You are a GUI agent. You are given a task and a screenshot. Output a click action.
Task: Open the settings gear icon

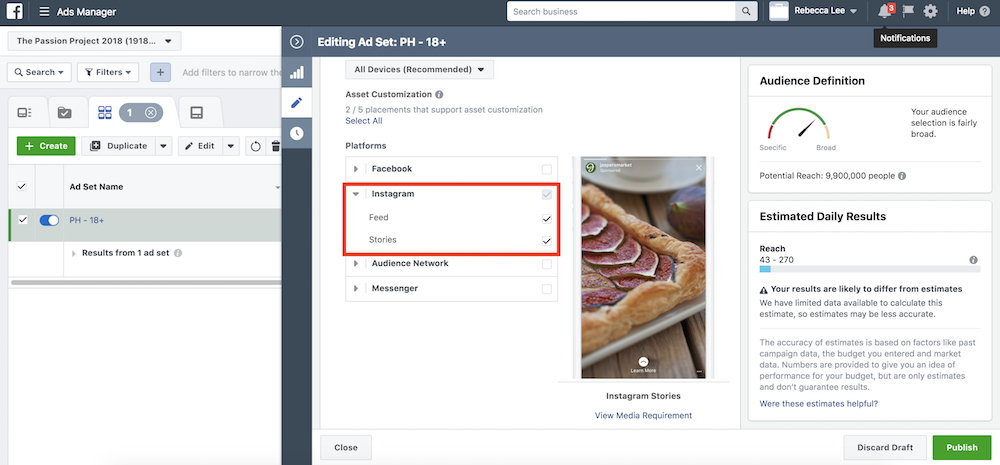(x=930, y=11)
